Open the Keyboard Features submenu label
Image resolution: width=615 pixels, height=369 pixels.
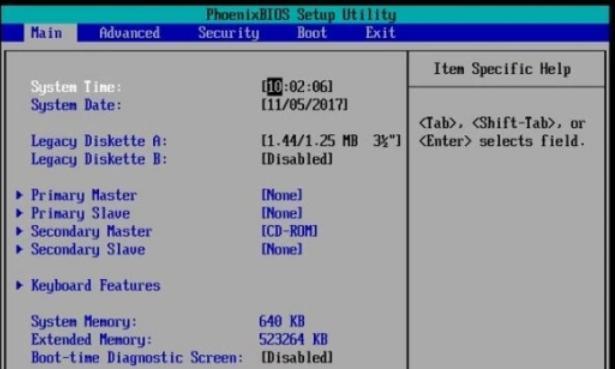coord(96,285)
